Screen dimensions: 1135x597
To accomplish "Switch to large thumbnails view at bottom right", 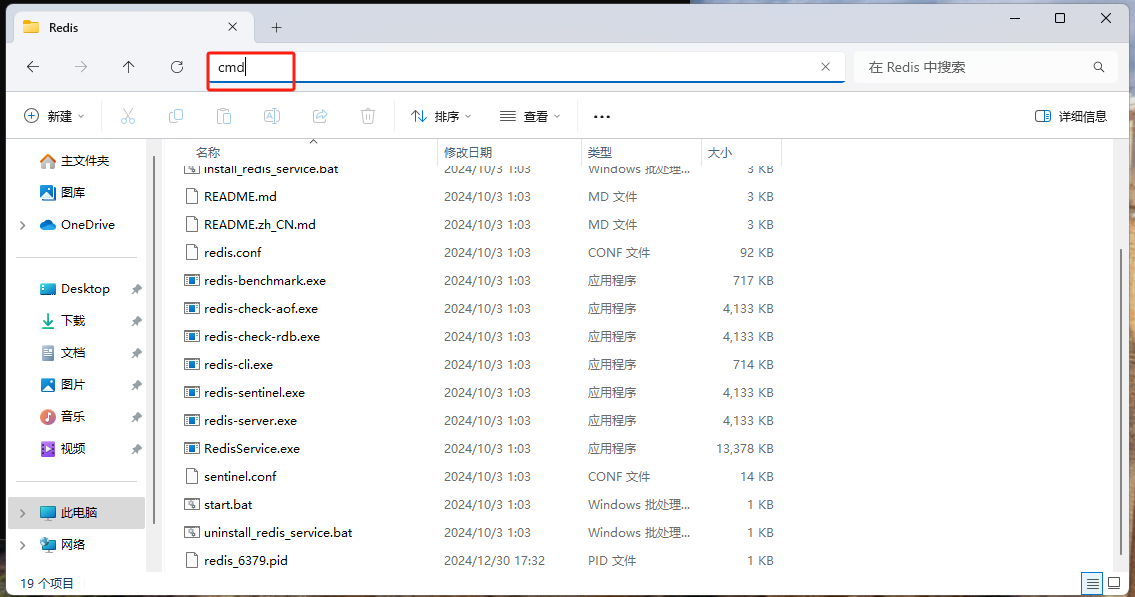I will 1116,583.
